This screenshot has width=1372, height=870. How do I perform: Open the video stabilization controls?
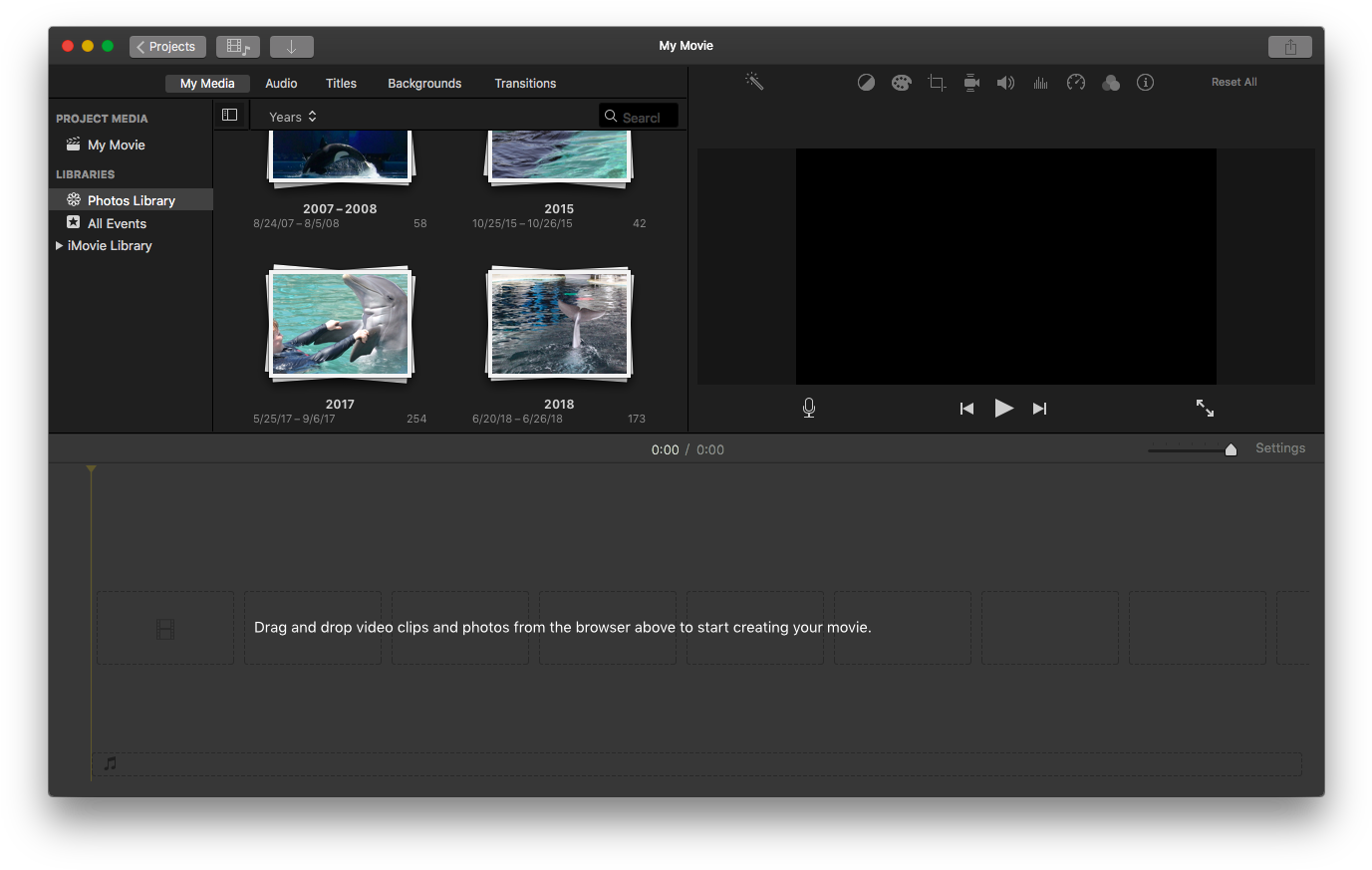[971, 83]
